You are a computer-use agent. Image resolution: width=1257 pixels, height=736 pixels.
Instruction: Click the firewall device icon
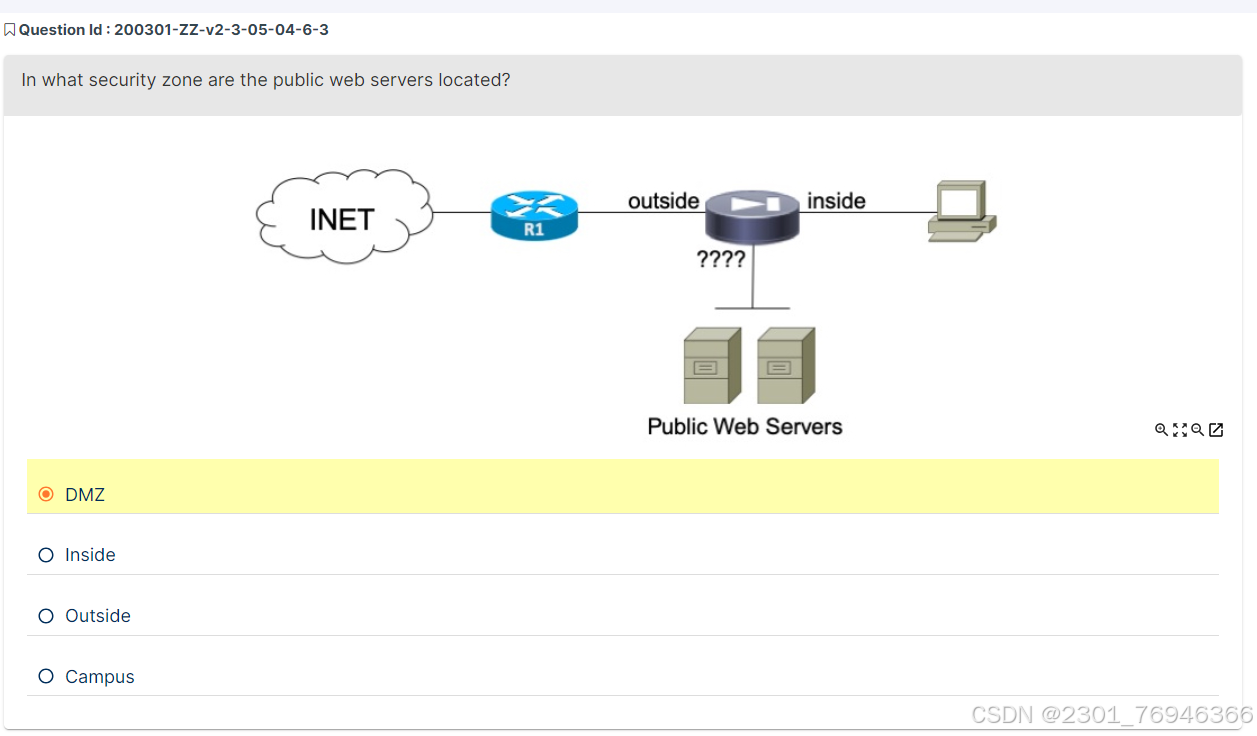(x=751, y=213)
